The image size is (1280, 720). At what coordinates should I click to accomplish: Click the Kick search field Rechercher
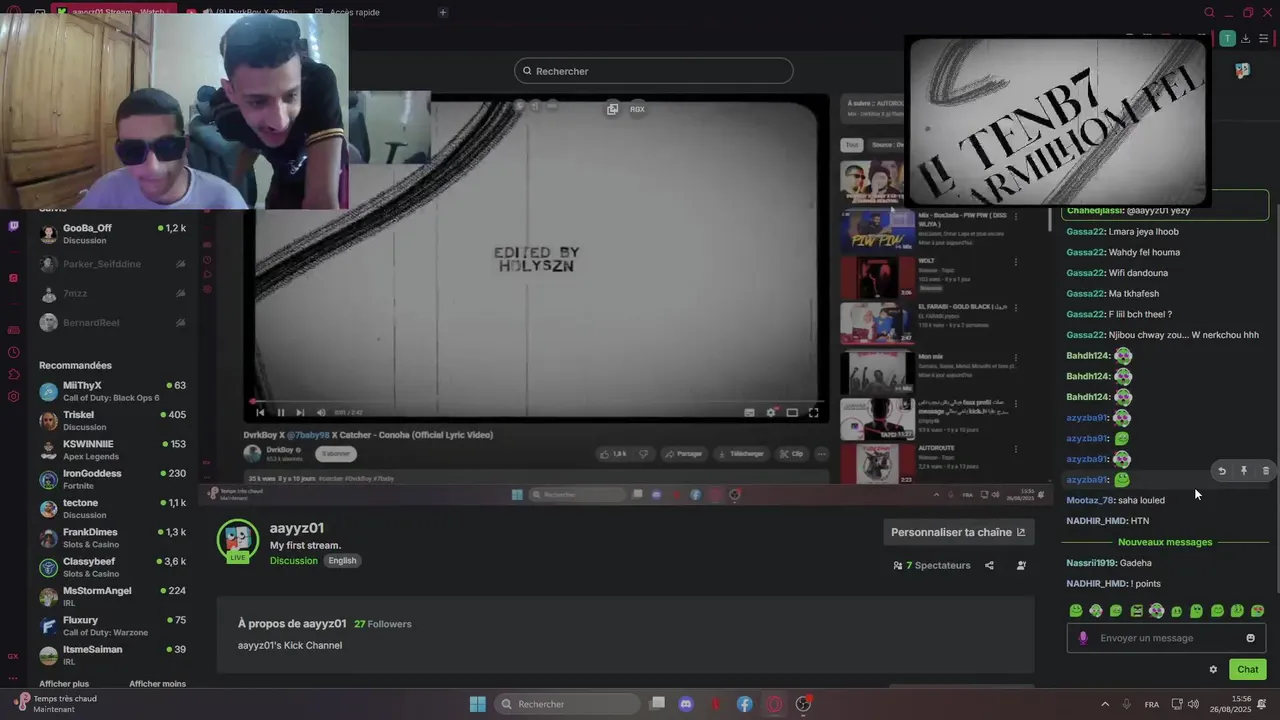click(654, 71)
